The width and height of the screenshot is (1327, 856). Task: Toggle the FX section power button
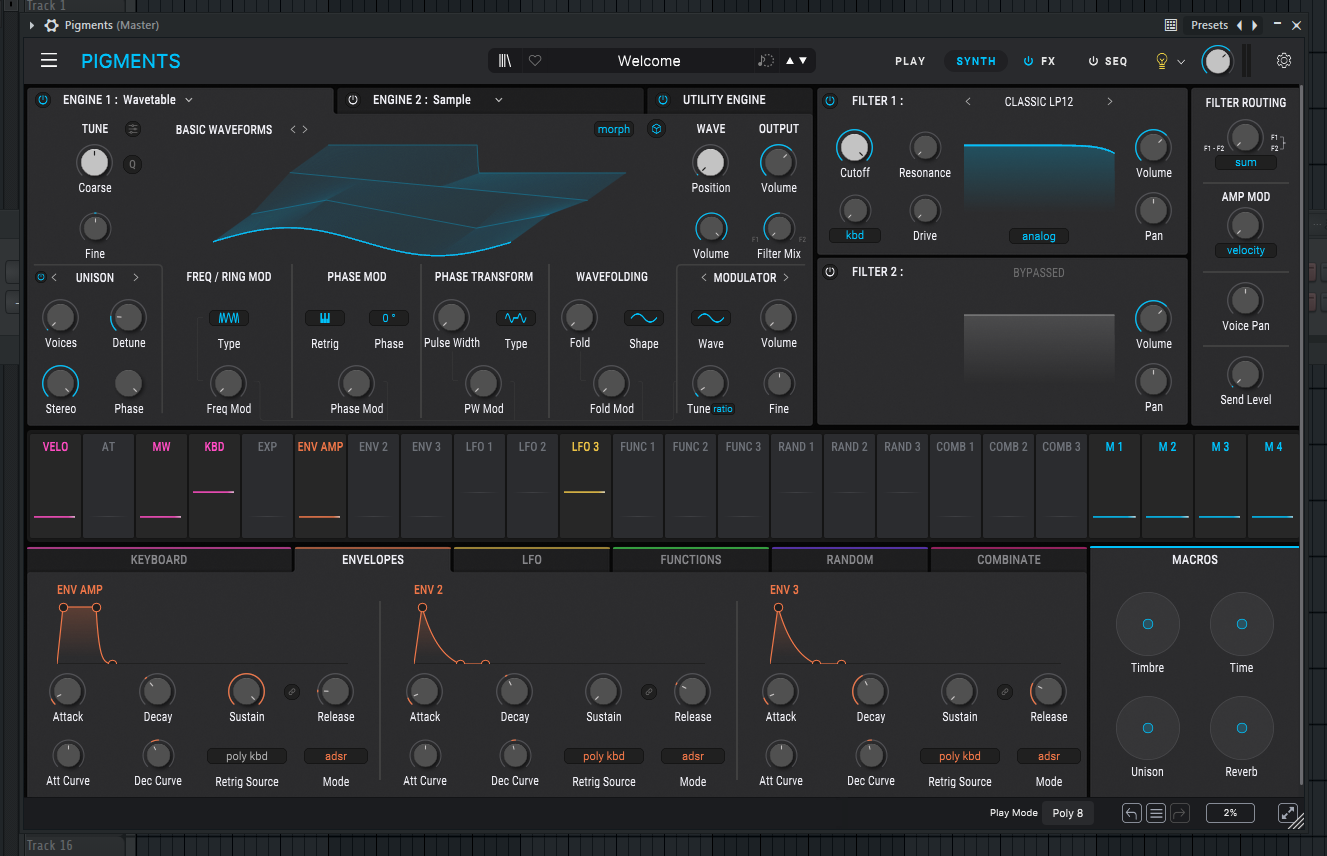pyautogui.click(x=1028, y=61)
